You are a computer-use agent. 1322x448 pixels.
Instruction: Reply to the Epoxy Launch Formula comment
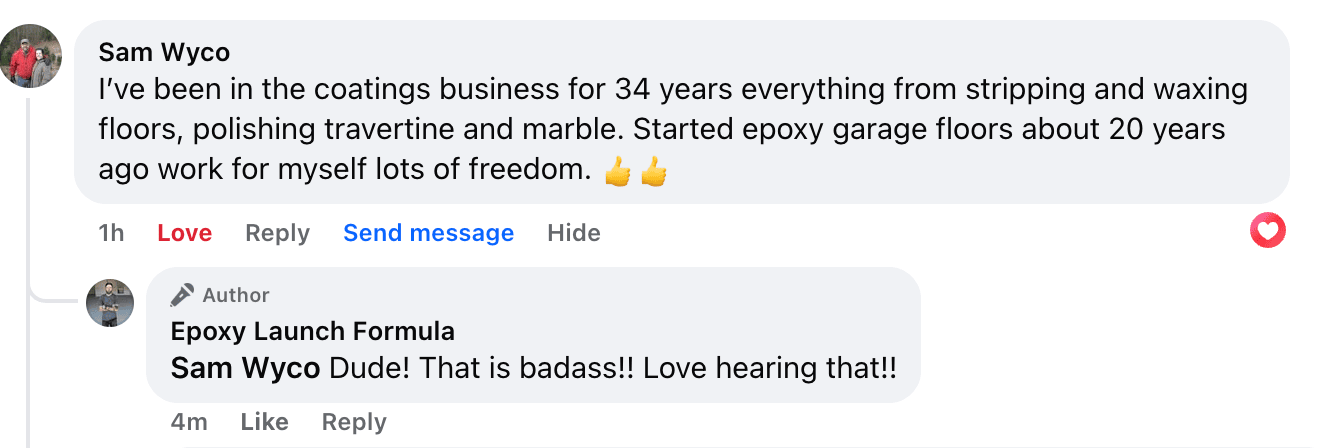click(354, 422)
